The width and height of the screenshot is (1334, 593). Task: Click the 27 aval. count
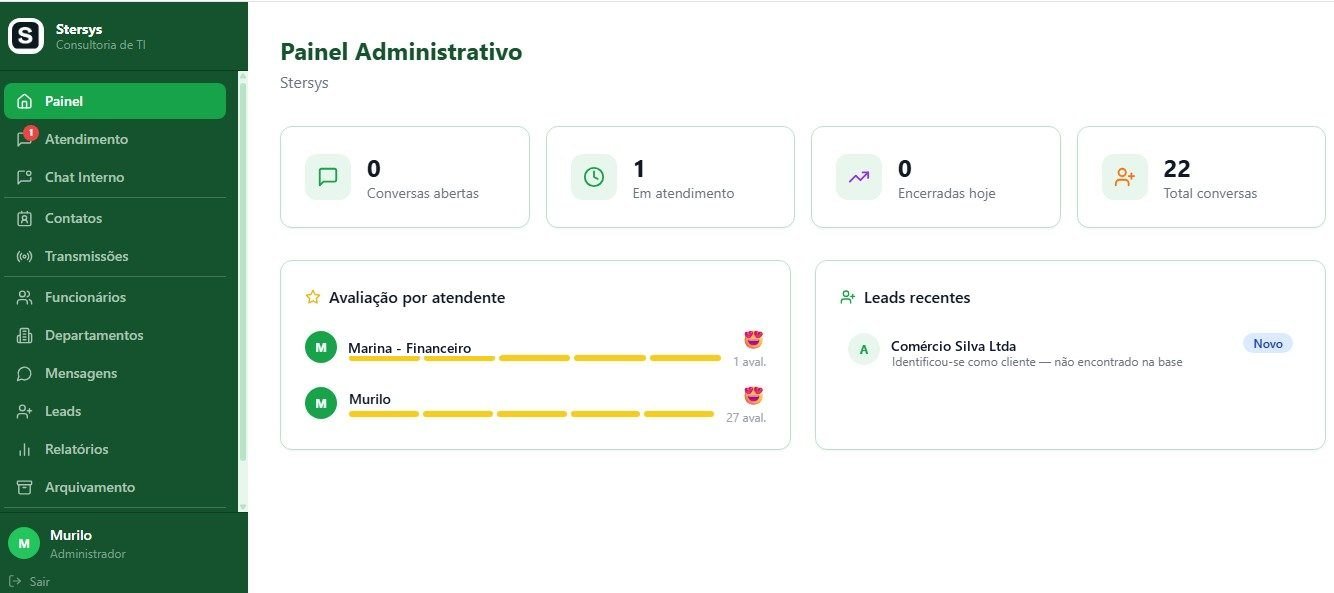click(x=746, y=418)
